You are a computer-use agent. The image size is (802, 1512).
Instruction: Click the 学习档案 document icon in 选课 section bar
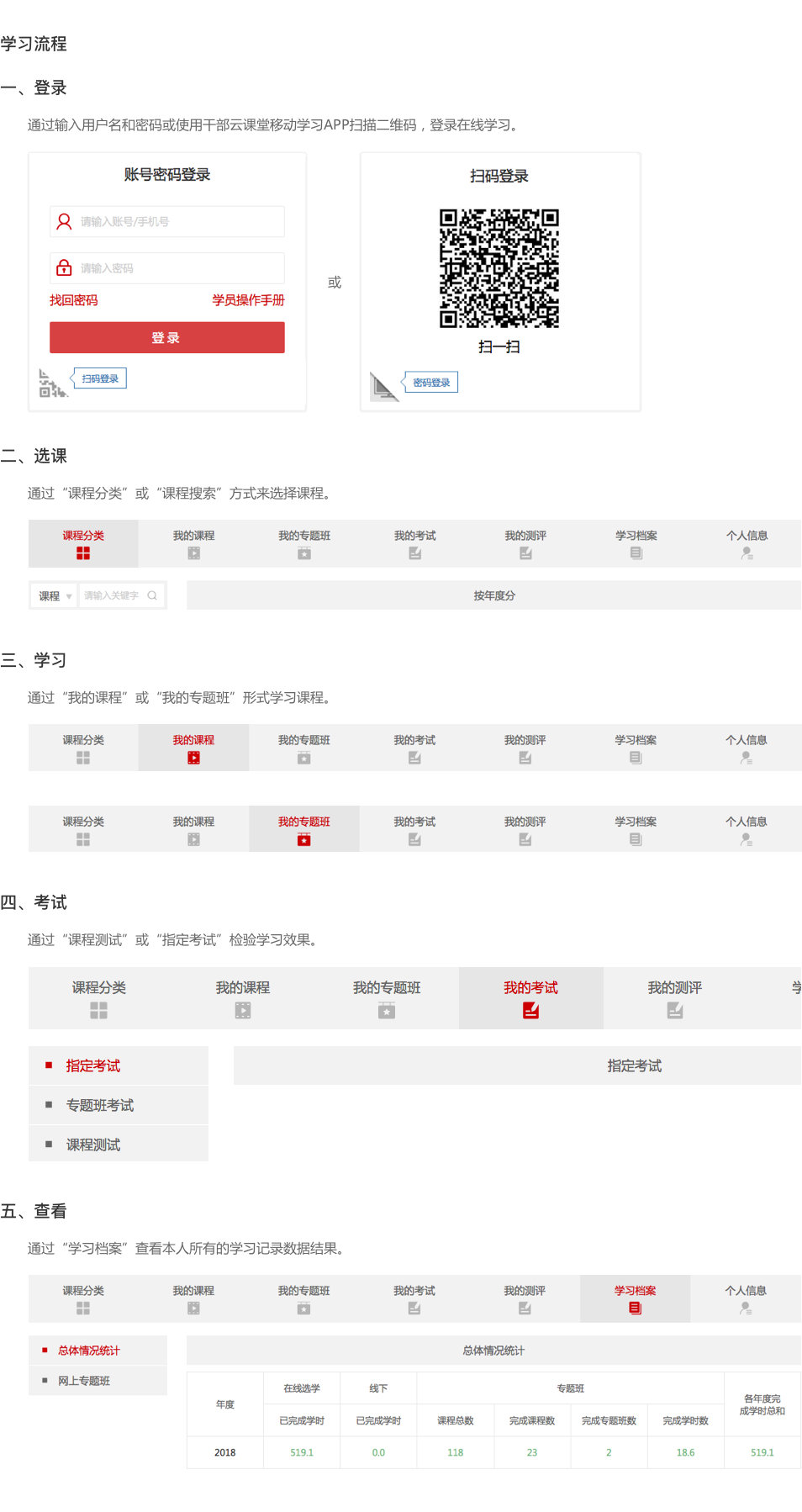coord(636,553)
